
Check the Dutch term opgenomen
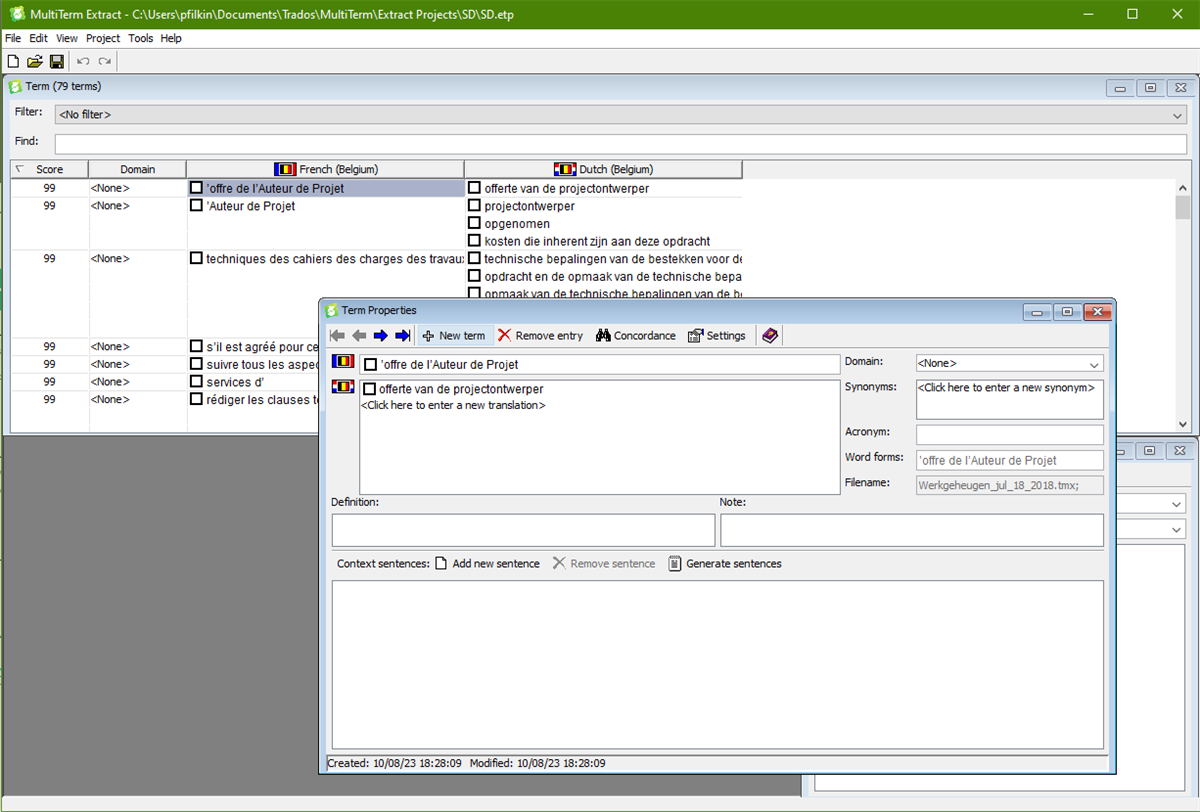[474, 223]
